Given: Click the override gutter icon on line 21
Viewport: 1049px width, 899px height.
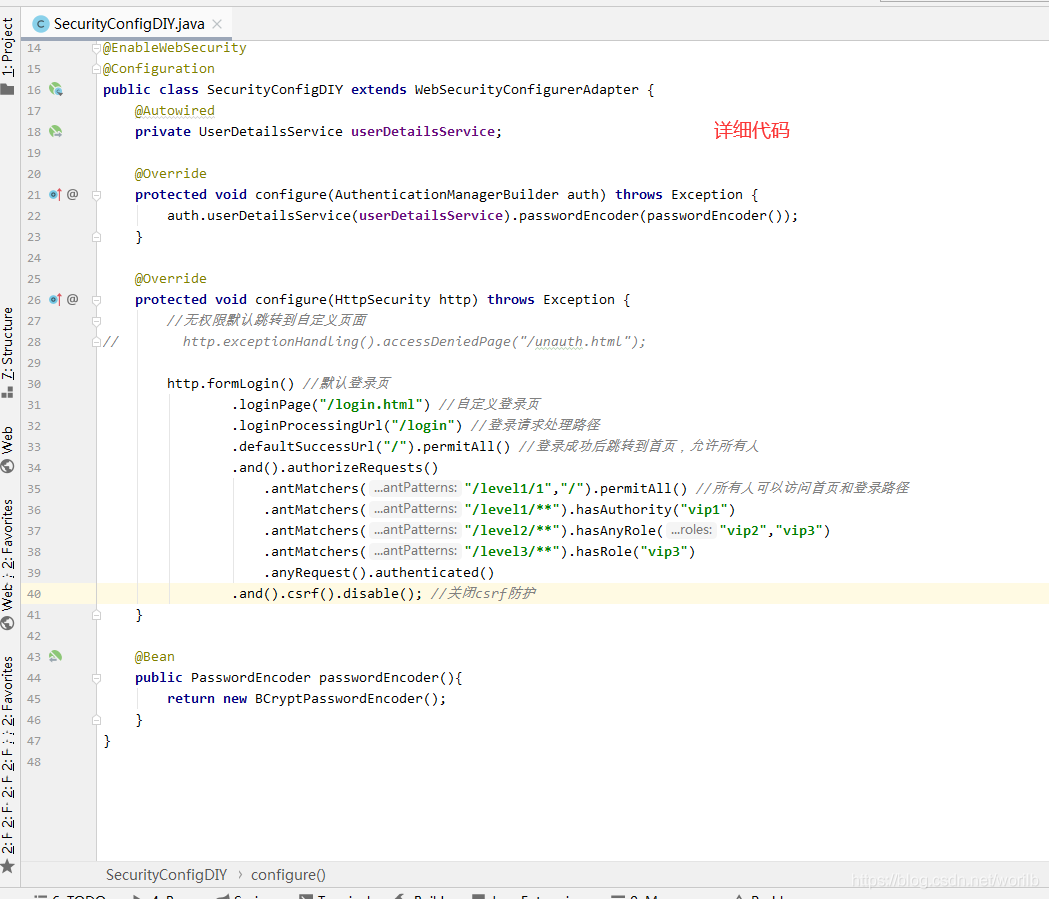Looking at the screenshot, I should (x=56, y=194).
